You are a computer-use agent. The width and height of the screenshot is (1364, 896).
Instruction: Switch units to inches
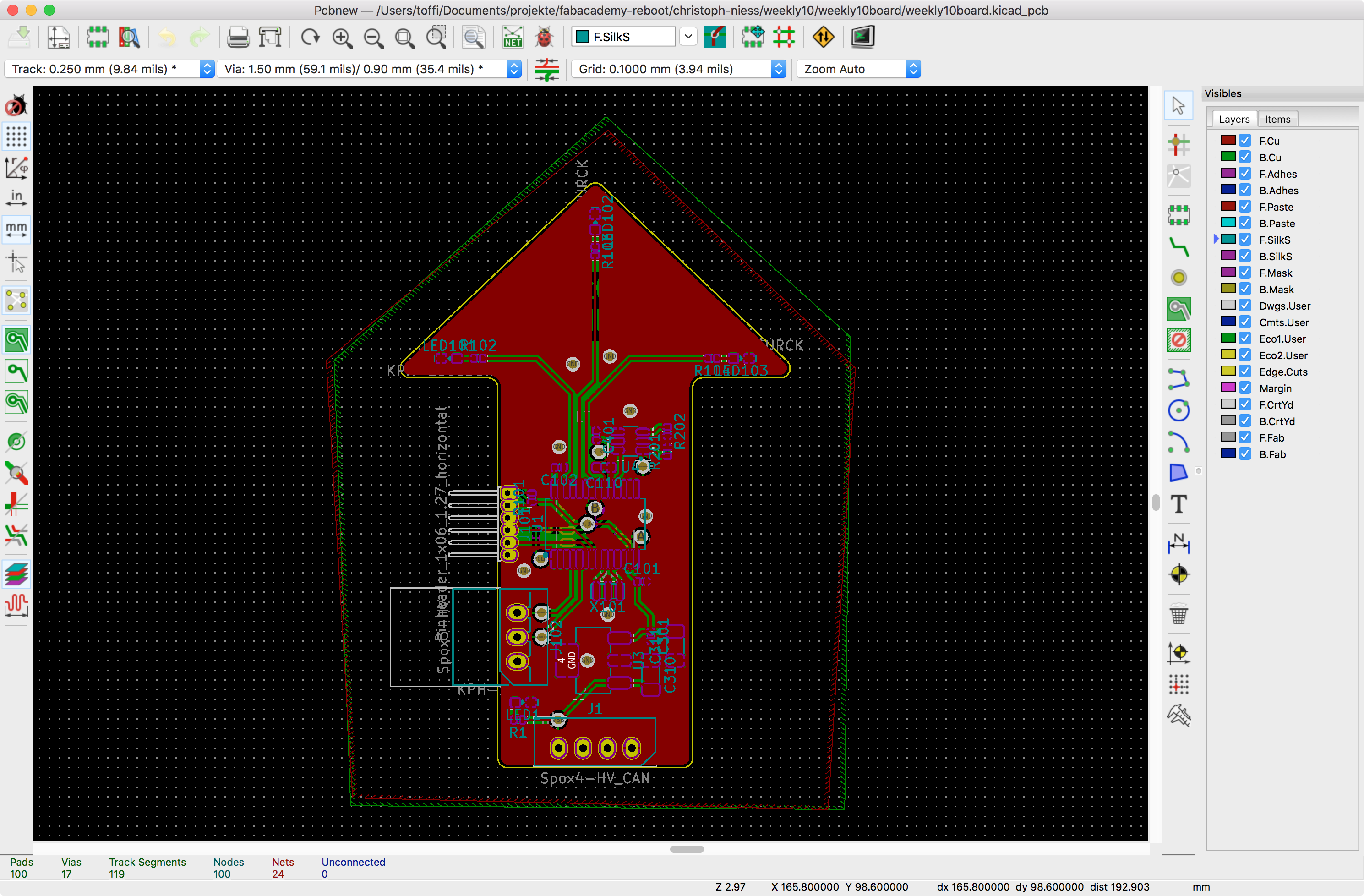[16, 198]
